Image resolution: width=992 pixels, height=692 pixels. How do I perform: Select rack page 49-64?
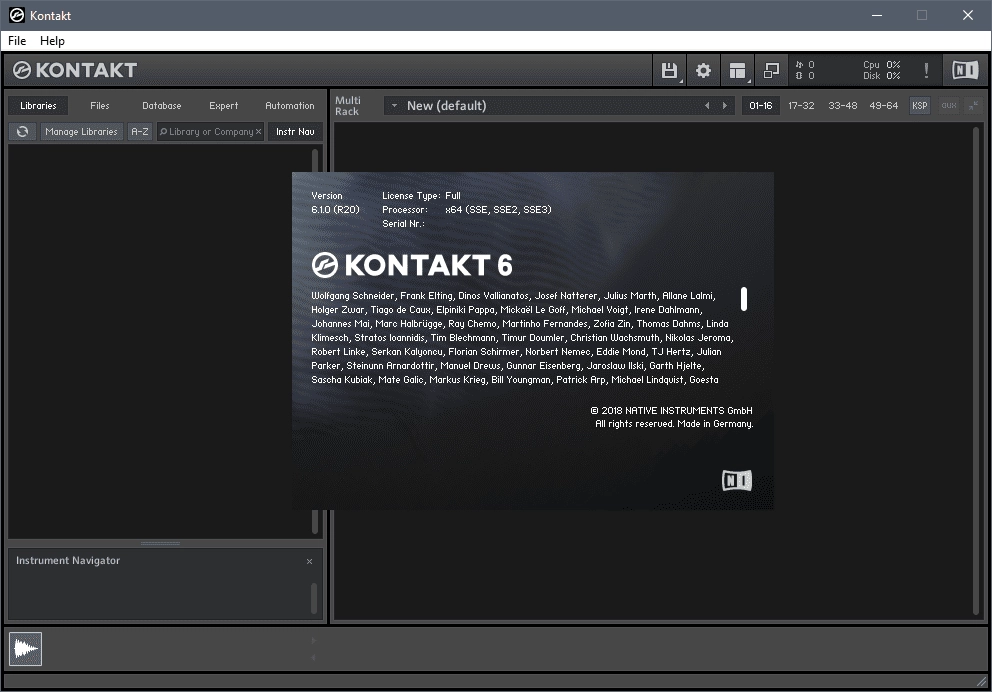click(x=884, y=106)
